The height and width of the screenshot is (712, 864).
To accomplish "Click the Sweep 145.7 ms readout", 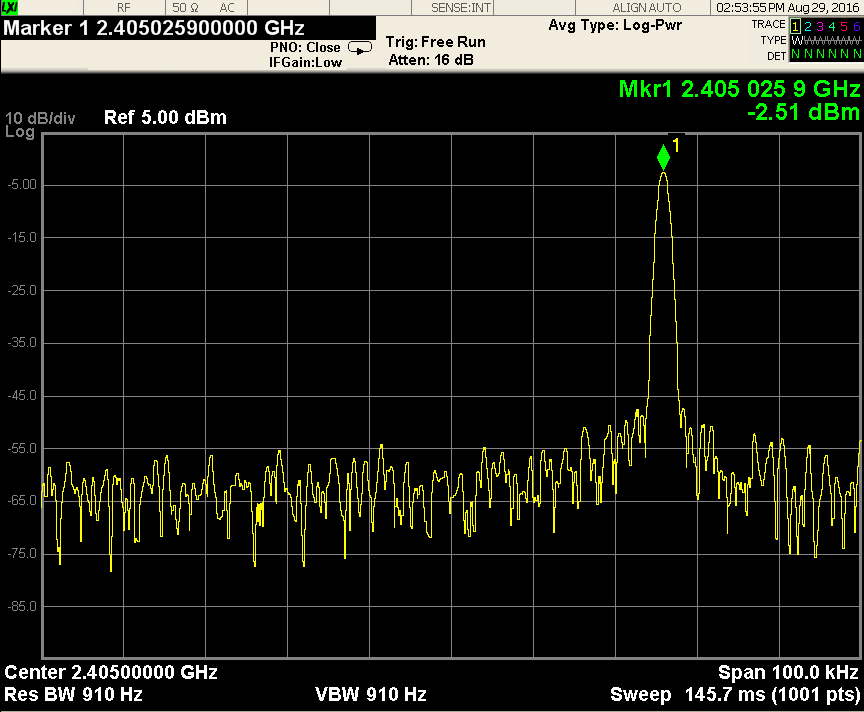I will (x=735, y=695).
